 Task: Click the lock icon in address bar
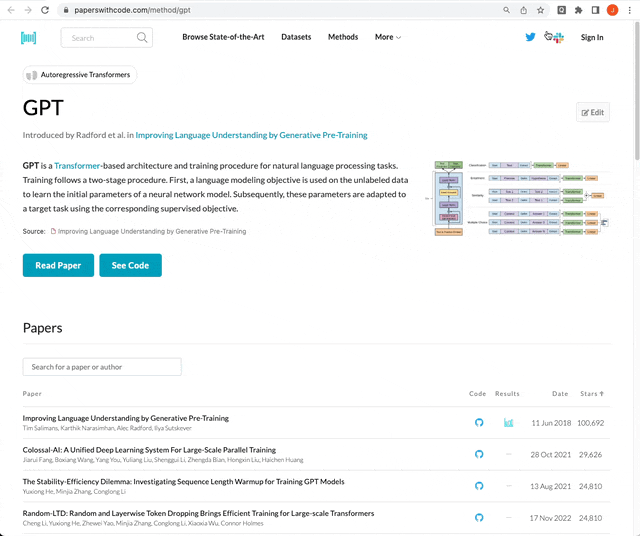pyautogui.click(x=66, y=10)
